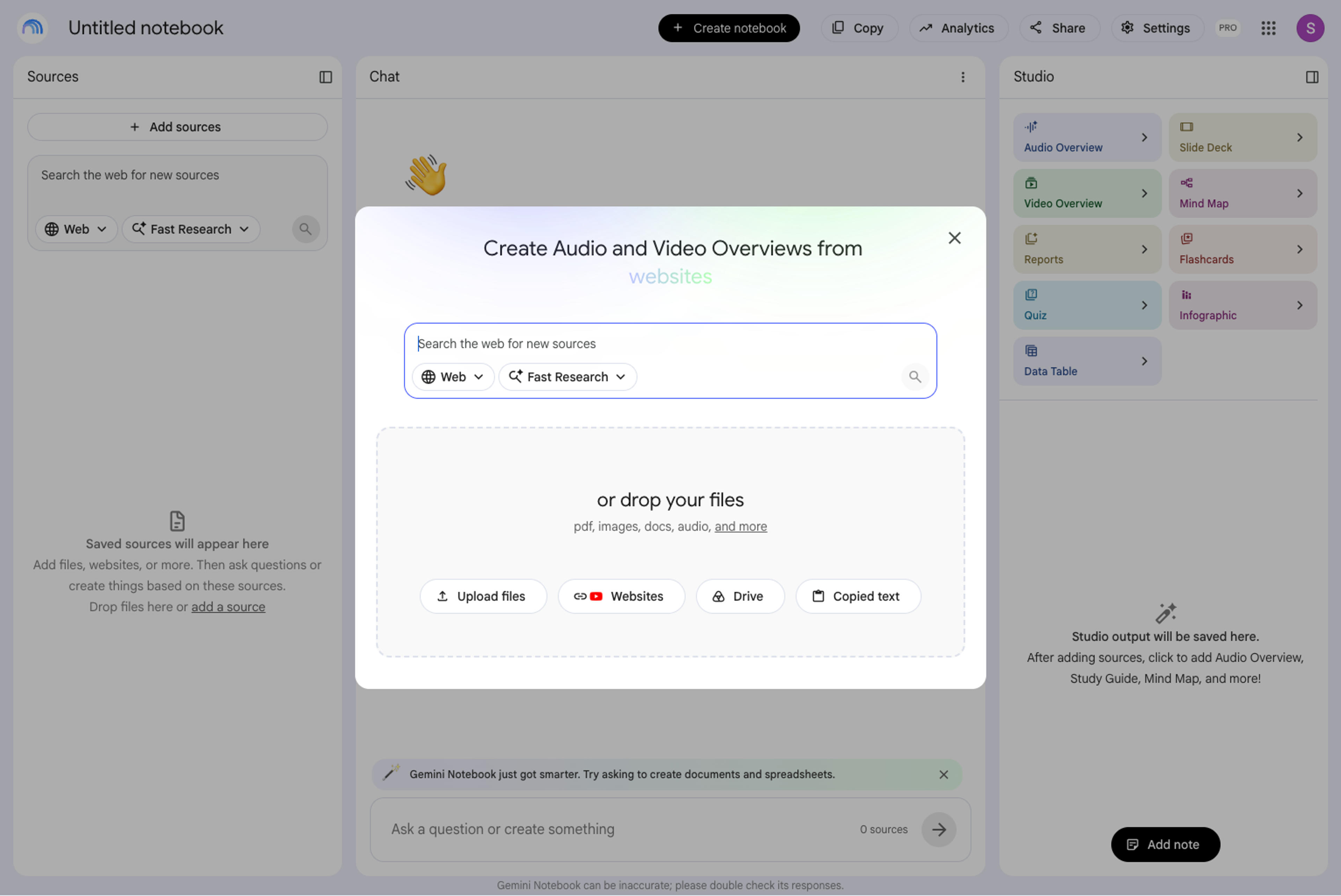Open the Chat panel three-dot menu

pos(963,77)
